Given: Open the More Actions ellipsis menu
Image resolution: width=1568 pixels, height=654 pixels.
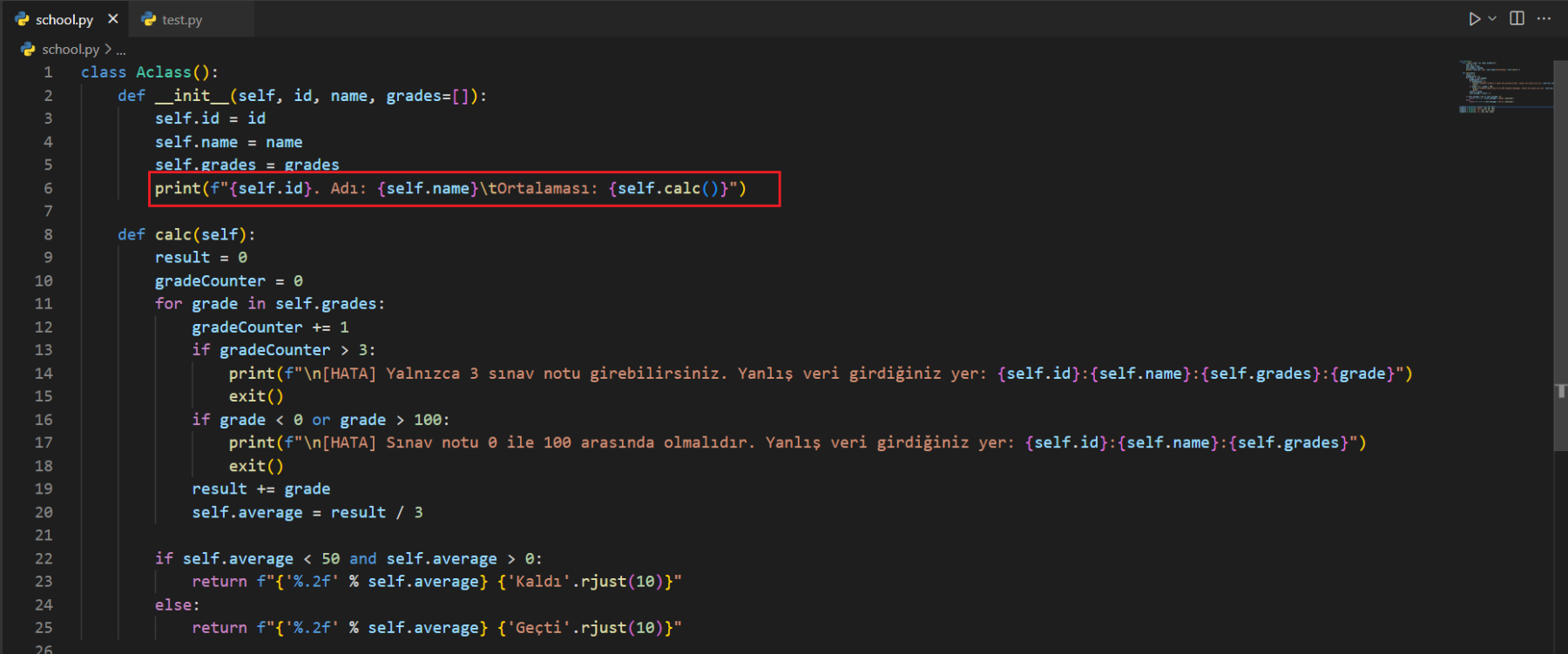Looking at the screenshot, I should (1544, 18).
